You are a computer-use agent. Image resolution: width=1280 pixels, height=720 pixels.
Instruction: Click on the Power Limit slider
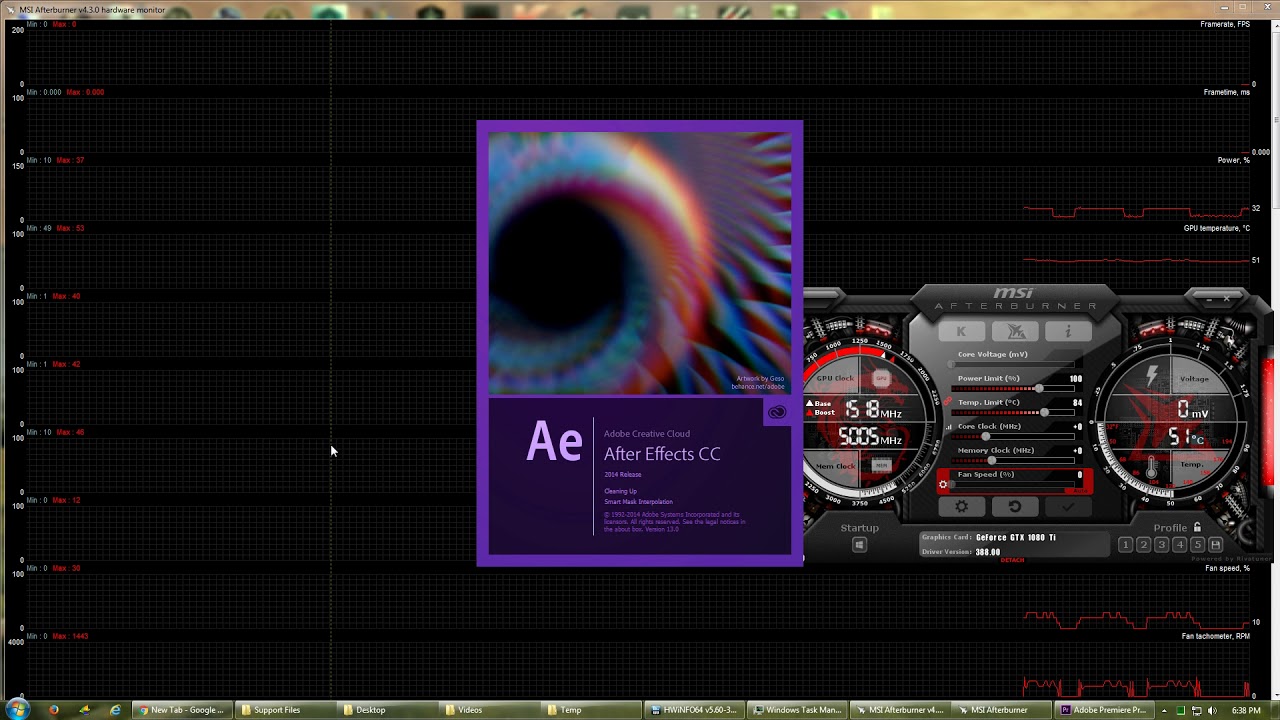1012,389
